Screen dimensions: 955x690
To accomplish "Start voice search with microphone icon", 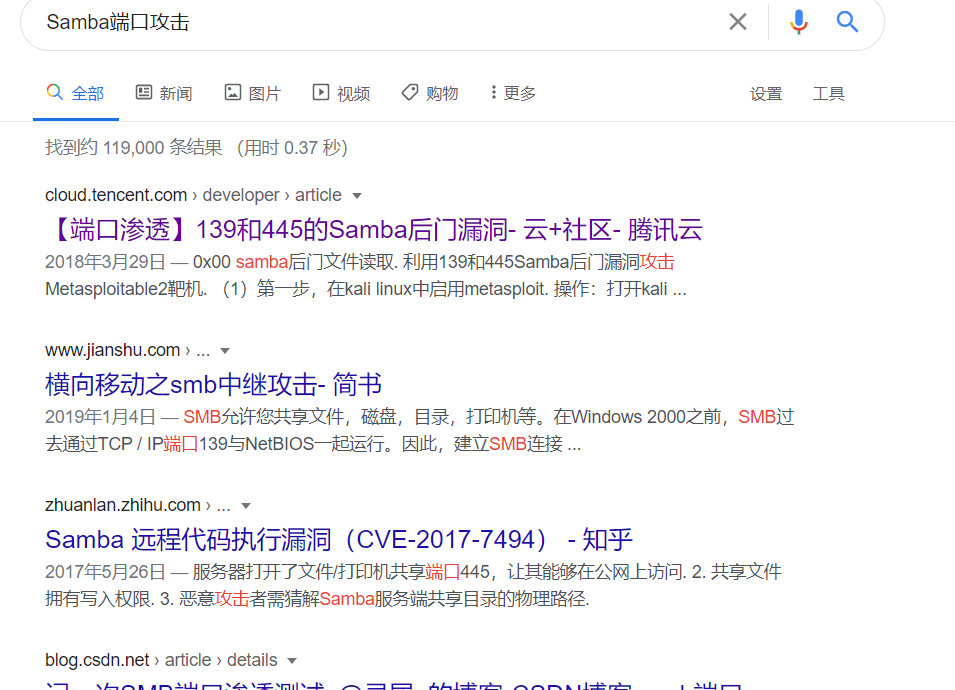I will tap(798, 22).
